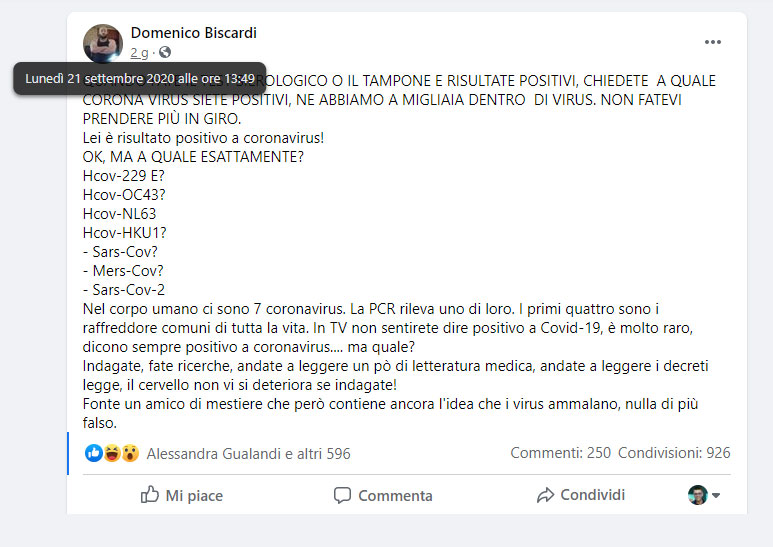Open list: Alessandra Gualandi e altri 596
Image resolution: width=773 pixels, height=547 pixels.
tap(248, 453)
